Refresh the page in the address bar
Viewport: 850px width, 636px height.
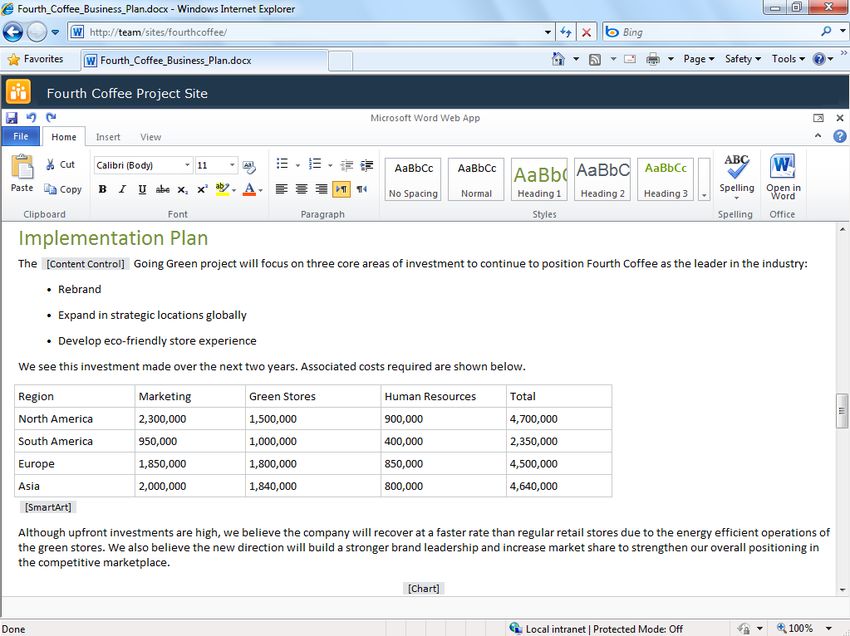[565, 32]
